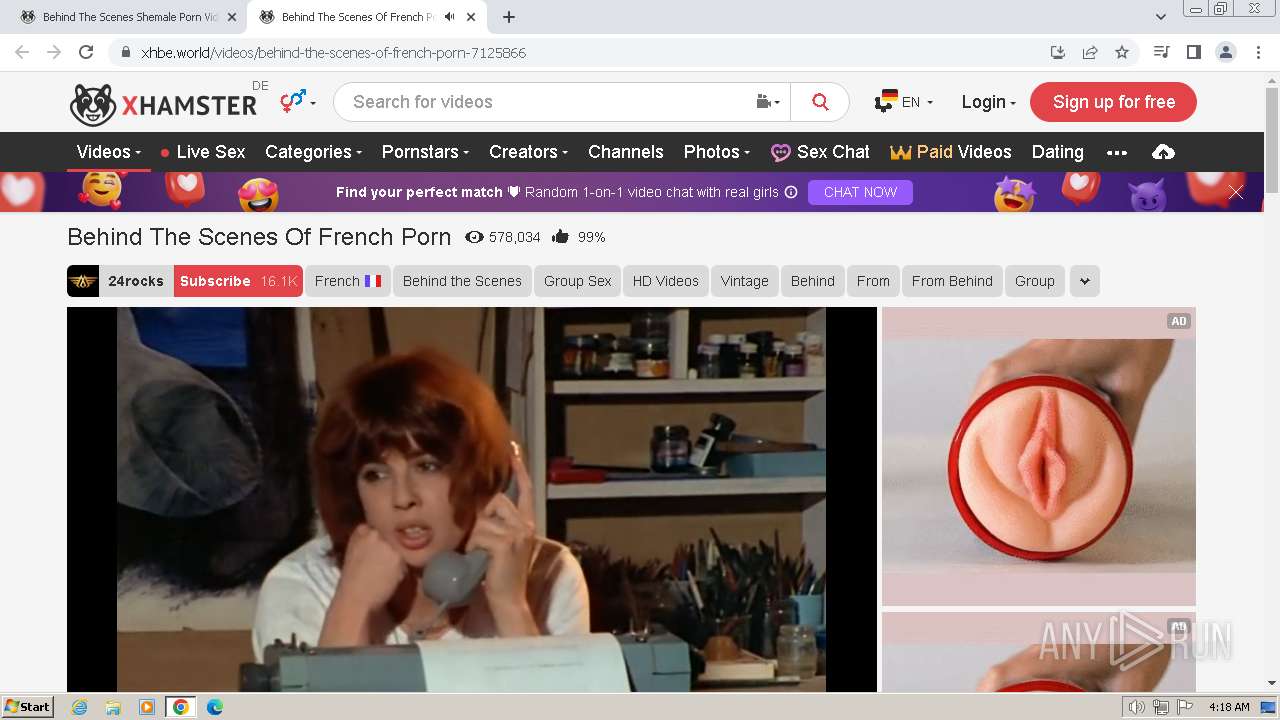Open the orientation selector icon
Screen dimensions: 1280x720
[297, 101]
